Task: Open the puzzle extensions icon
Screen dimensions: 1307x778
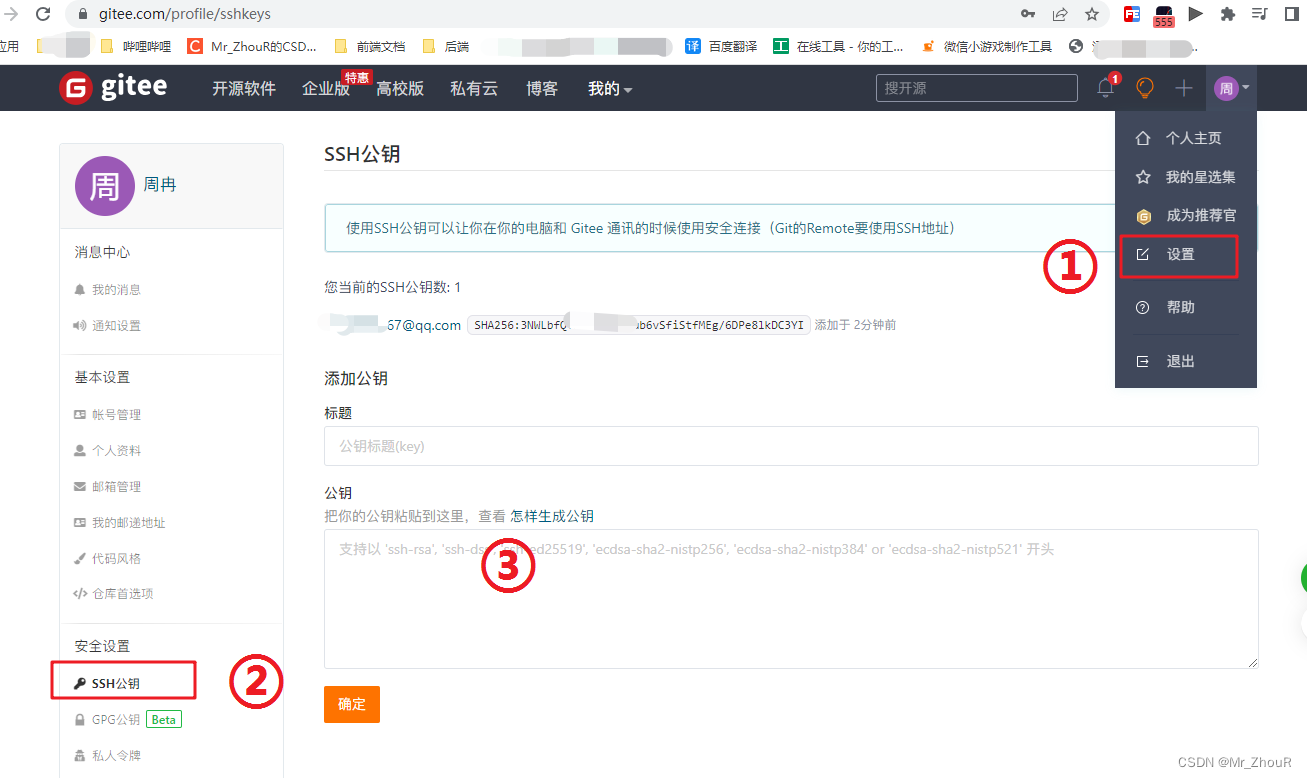Action: (x=1228, y=14)
